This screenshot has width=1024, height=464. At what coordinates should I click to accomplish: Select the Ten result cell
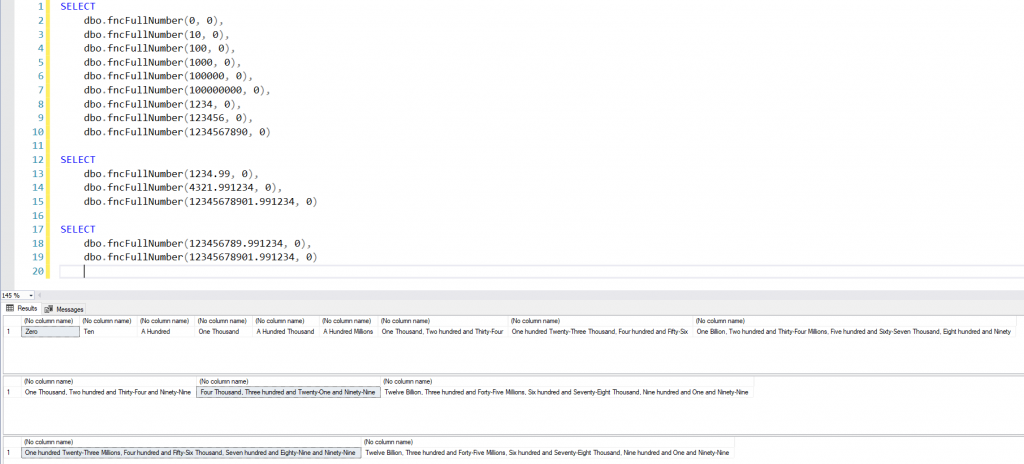click(109, 332)
